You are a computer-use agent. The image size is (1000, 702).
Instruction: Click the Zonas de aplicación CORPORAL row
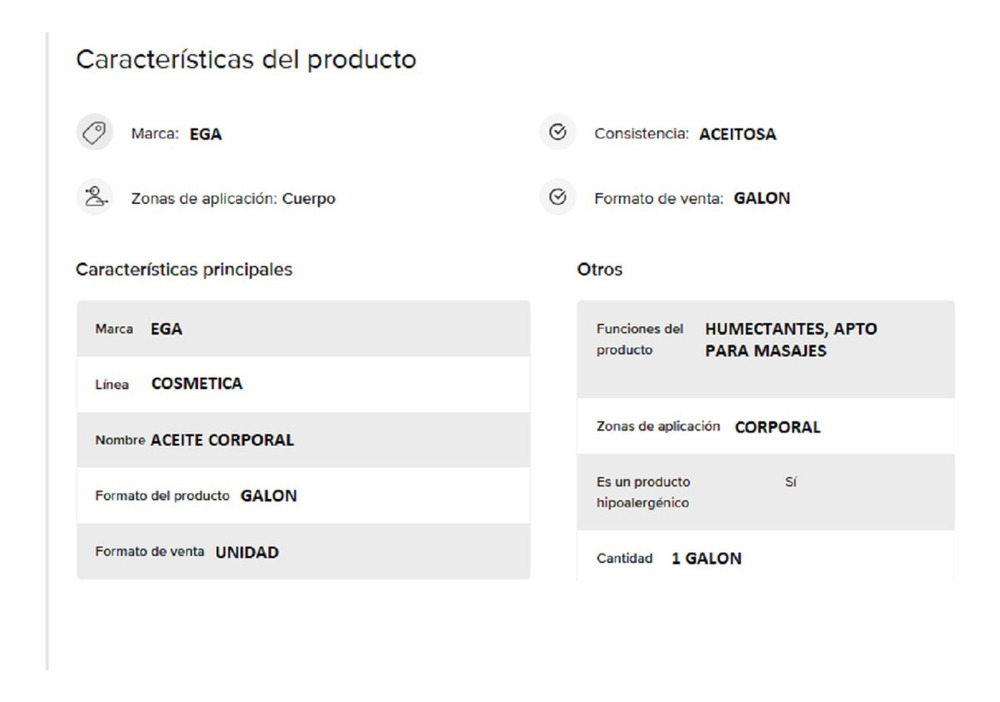(765, 427)
